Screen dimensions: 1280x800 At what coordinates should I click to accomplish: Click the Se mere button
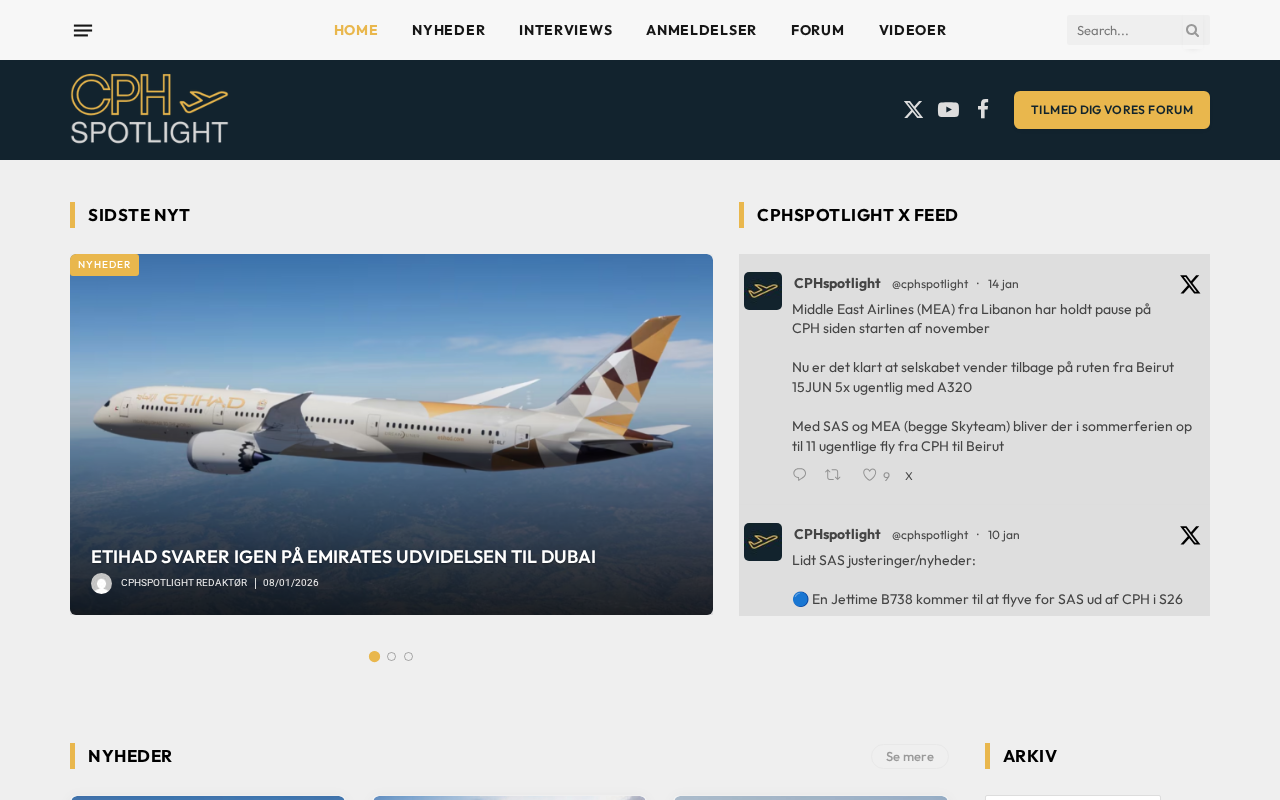pyautogui.click(x=910, y=756)
